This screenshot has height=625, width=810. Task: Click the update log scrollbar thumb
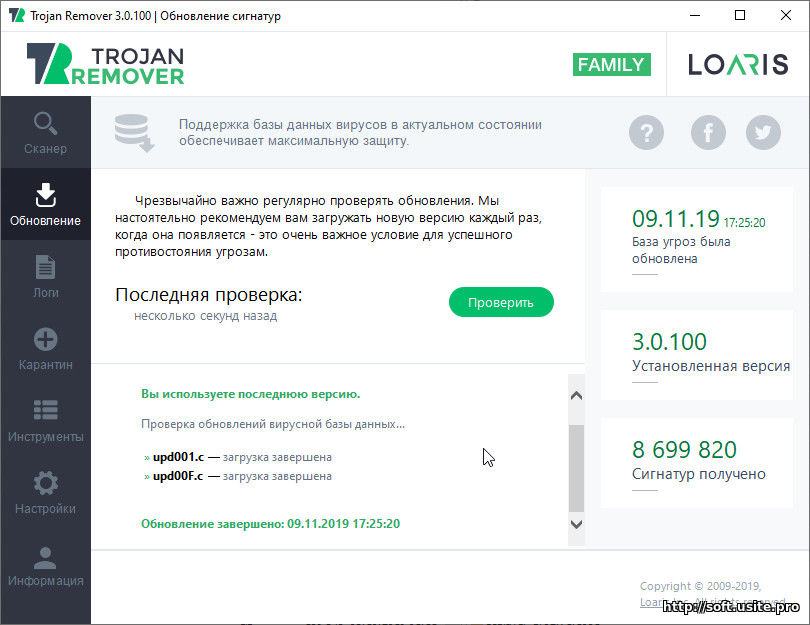(577, 468)
